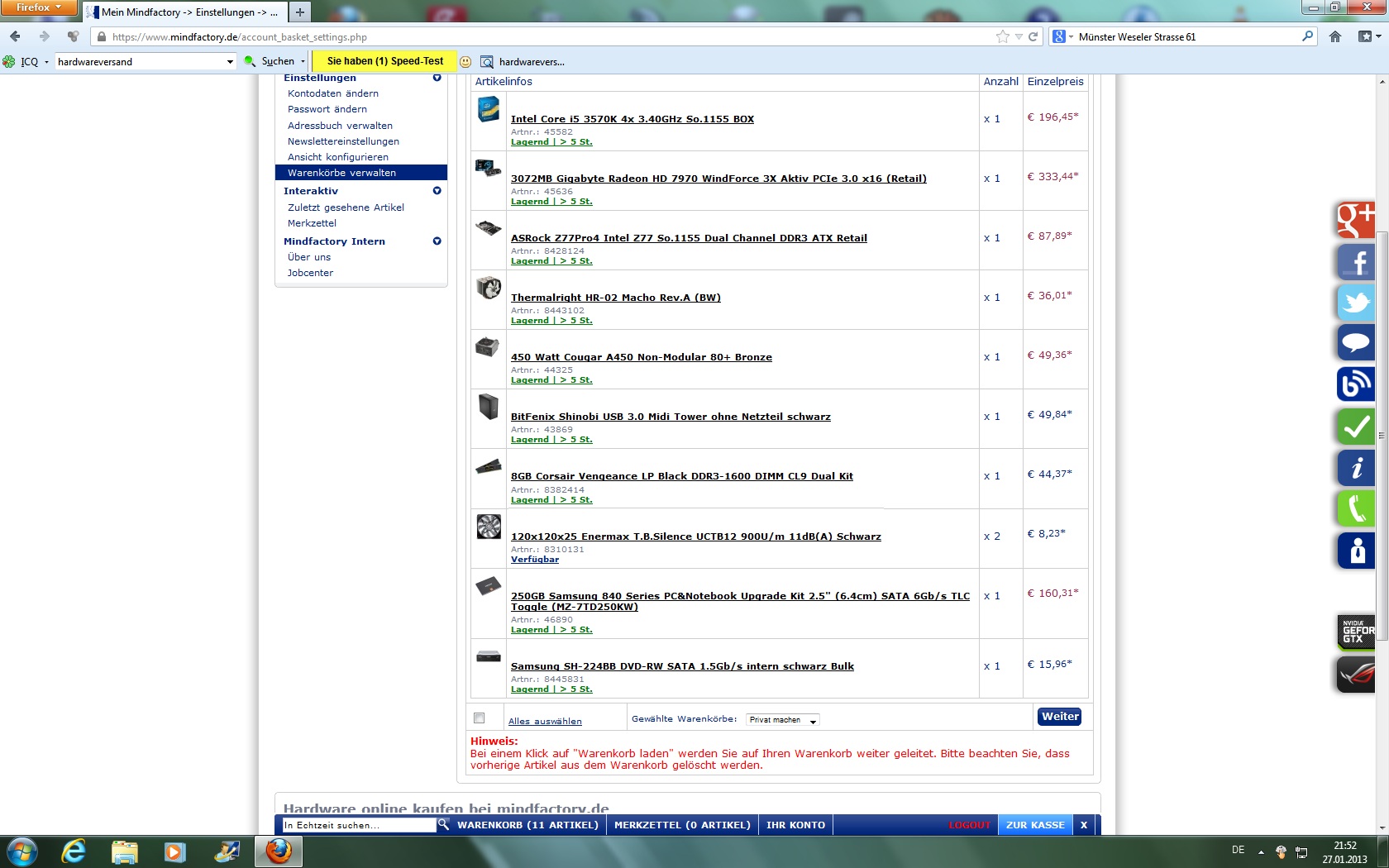Reload the page in Firefox
1389x868 pixels.
[1033, 36]
